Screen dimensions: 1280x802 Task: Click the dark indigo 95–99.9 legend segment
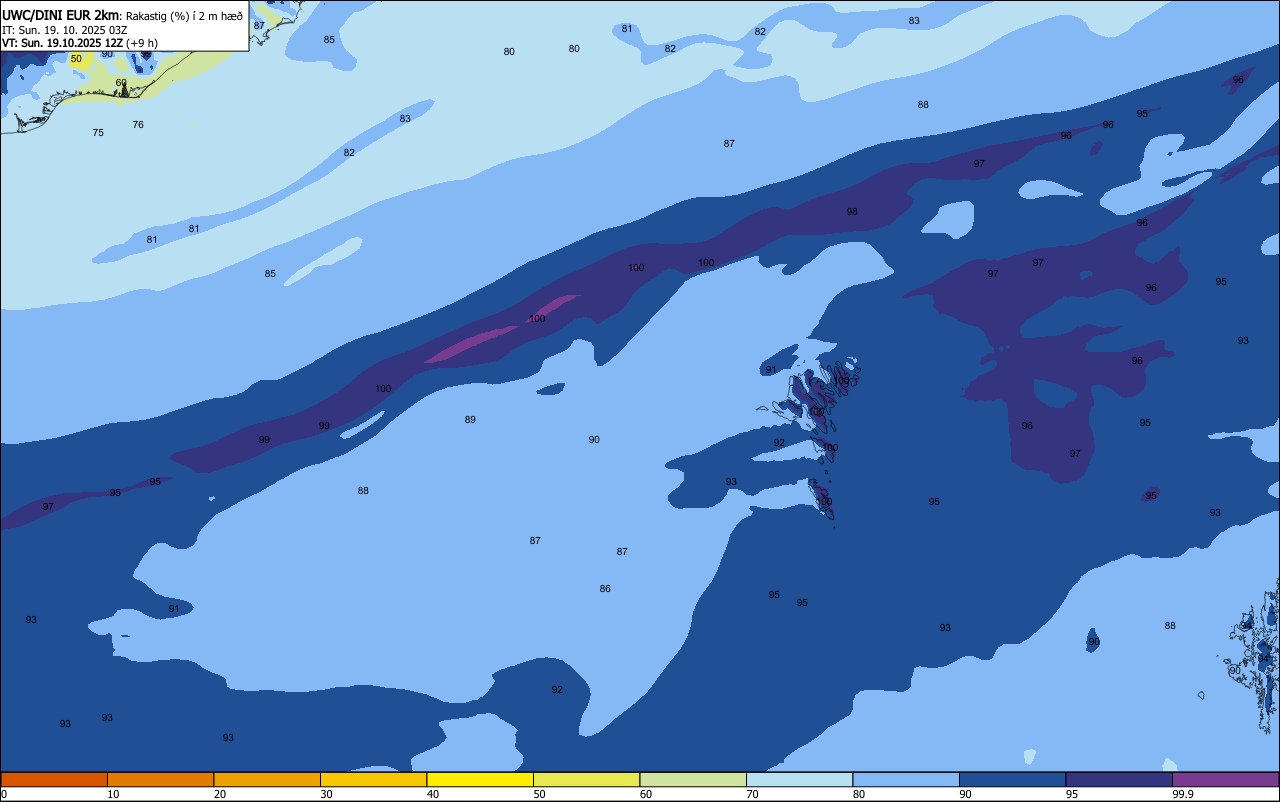coord(1119,779)
